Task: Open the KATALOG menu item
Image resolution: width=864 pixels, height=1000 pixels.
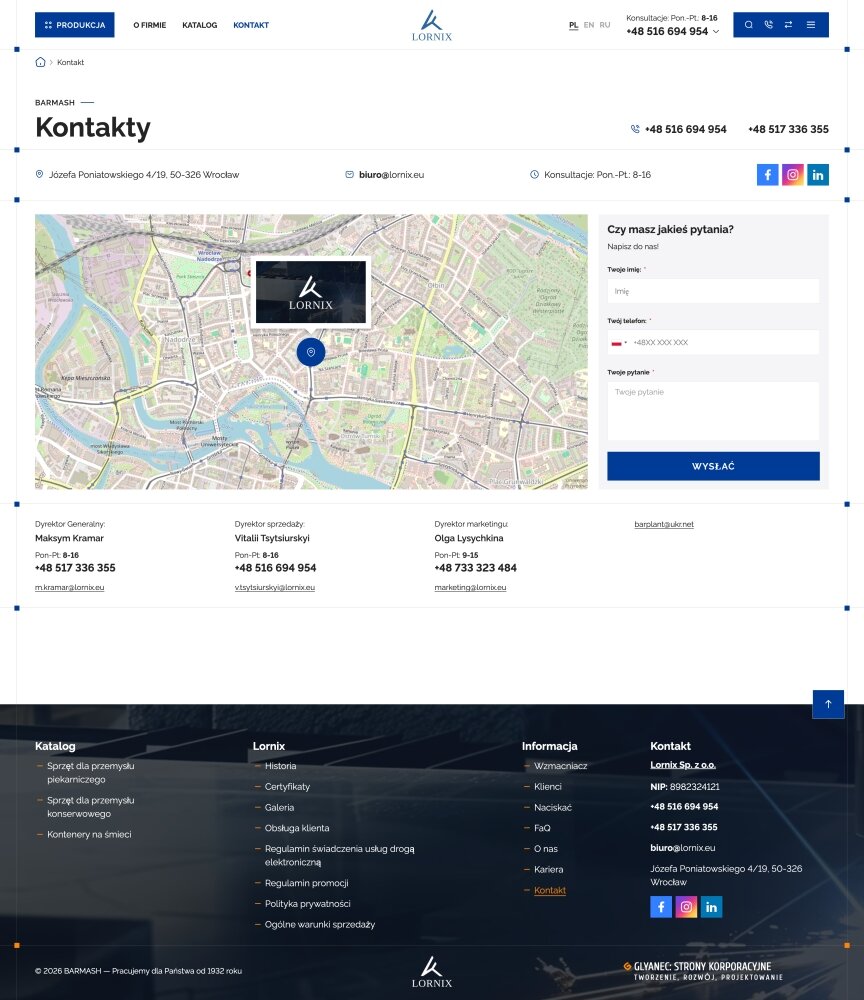Action: click(200, 26)
